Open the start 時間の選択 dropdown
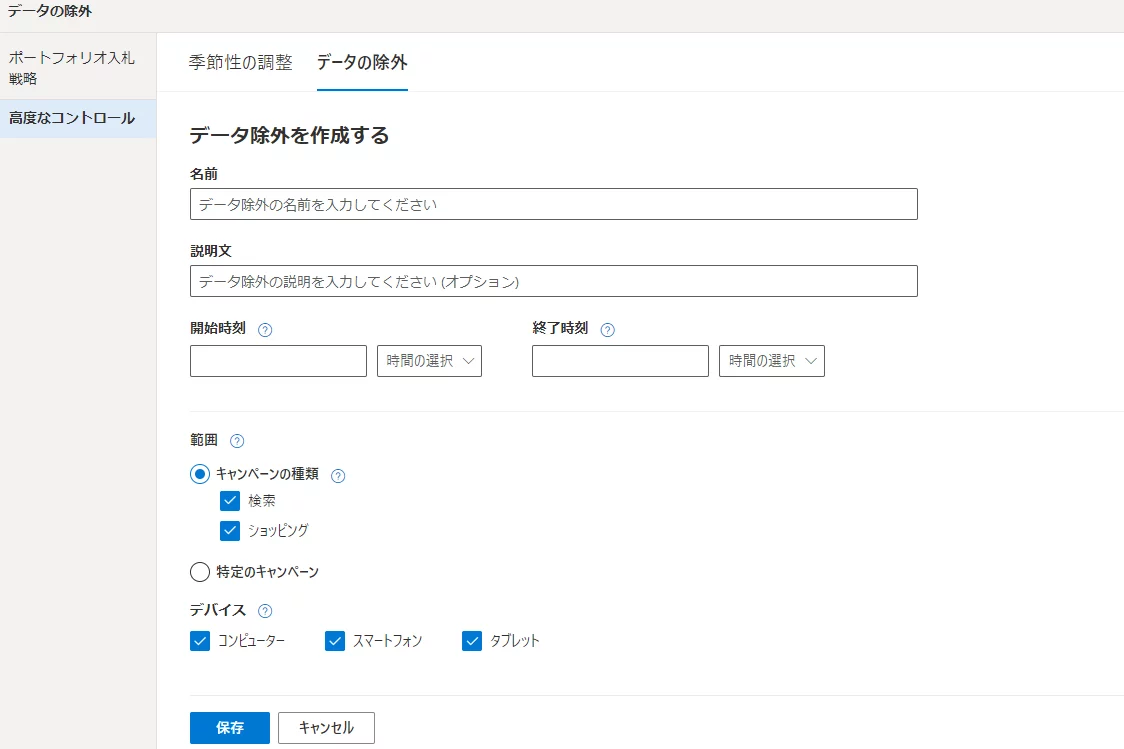 [429, 361]
